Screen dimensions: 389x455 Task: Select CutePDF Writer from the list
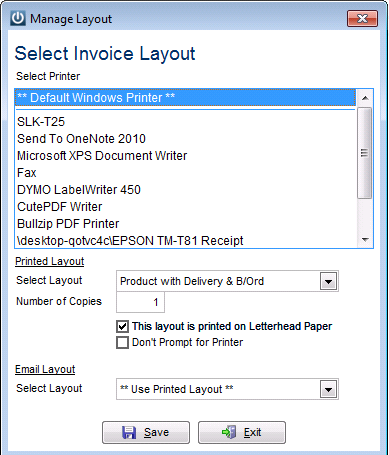click(185, 207)
